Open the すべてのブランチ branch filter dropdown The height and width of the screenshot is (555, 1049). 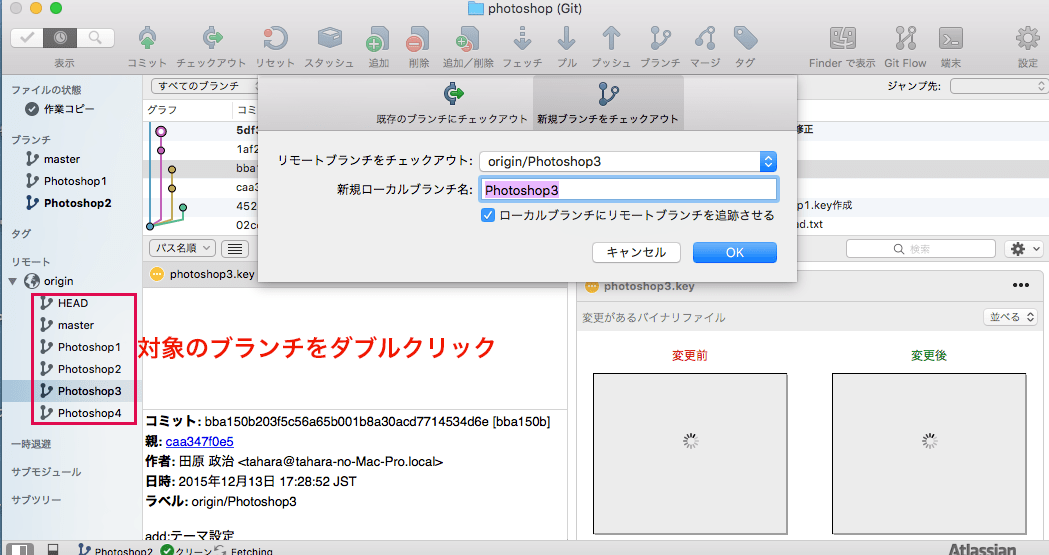204,86
